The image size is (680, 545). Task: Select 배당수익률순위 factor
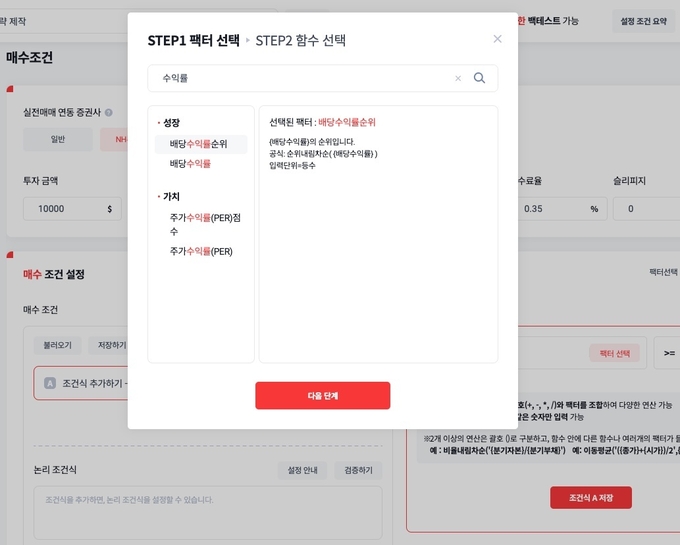(201, 144)
